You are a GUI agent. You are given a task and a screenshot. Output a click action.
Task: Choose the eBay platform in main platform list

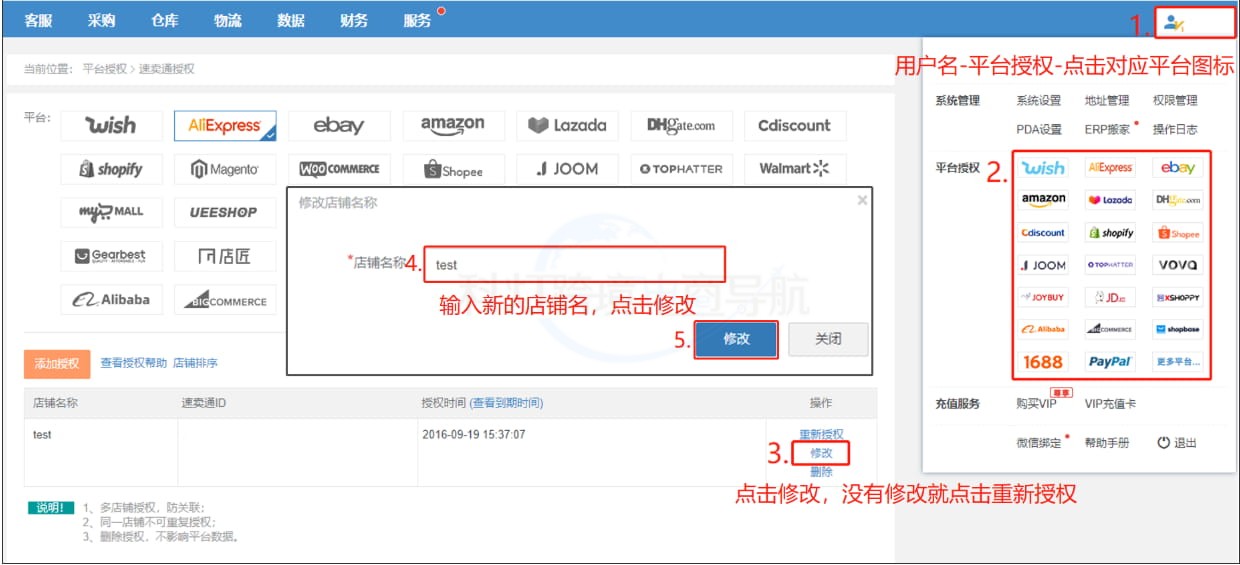pos(339,126)
